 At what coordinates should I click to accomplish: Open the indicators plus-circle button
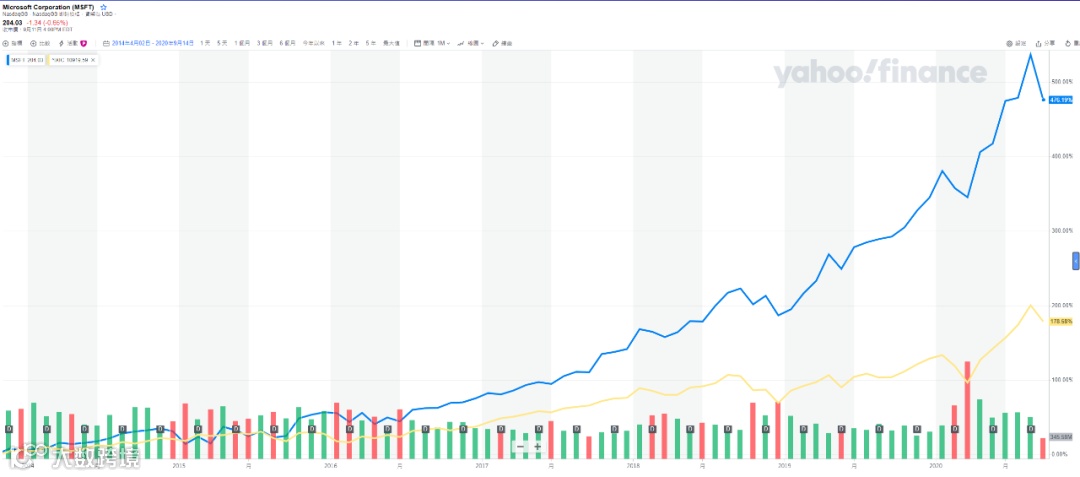[12, 43]
